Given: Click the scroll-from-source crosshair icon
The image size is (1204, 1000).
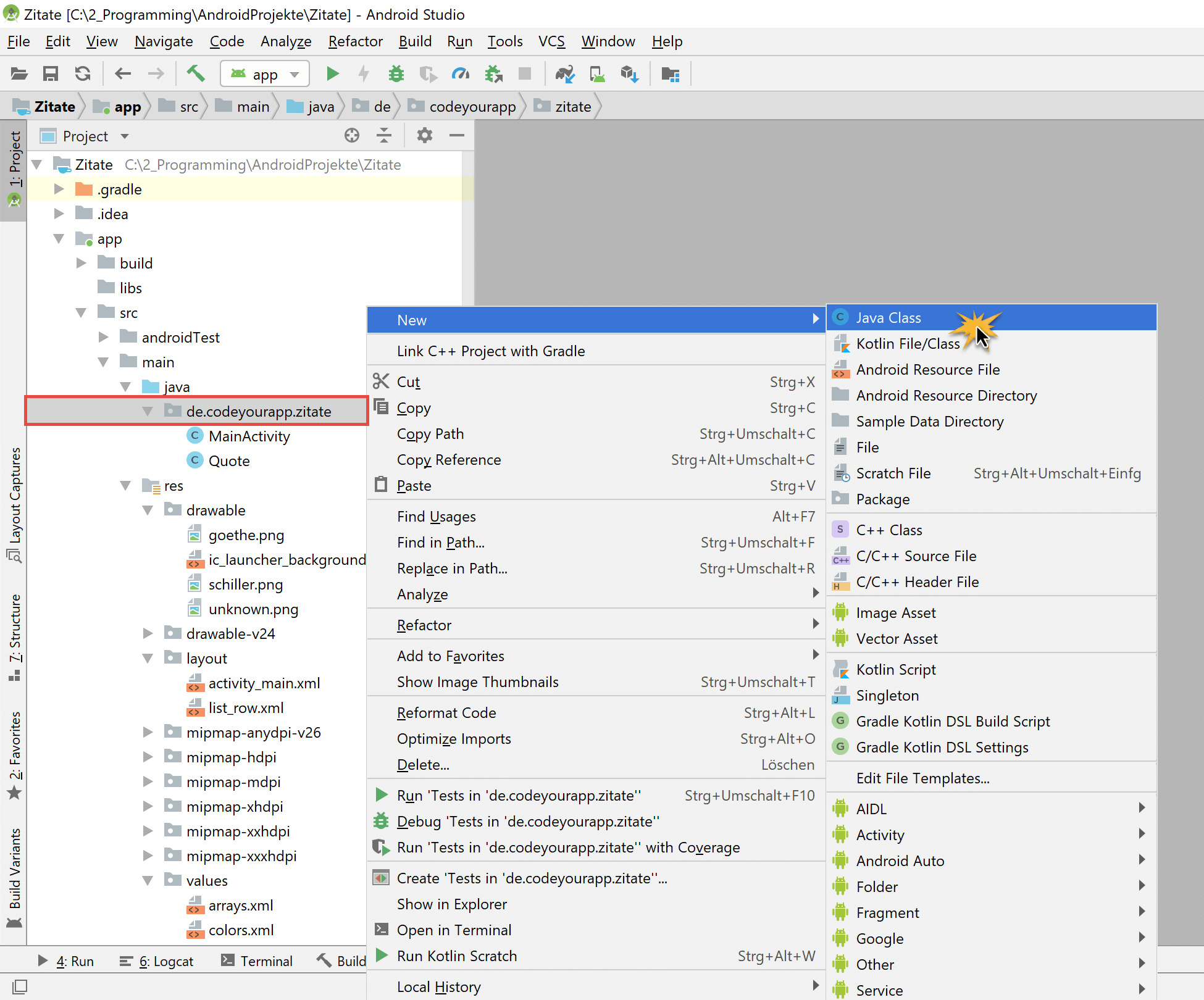Looking at the screenshot, I should 352,135.
